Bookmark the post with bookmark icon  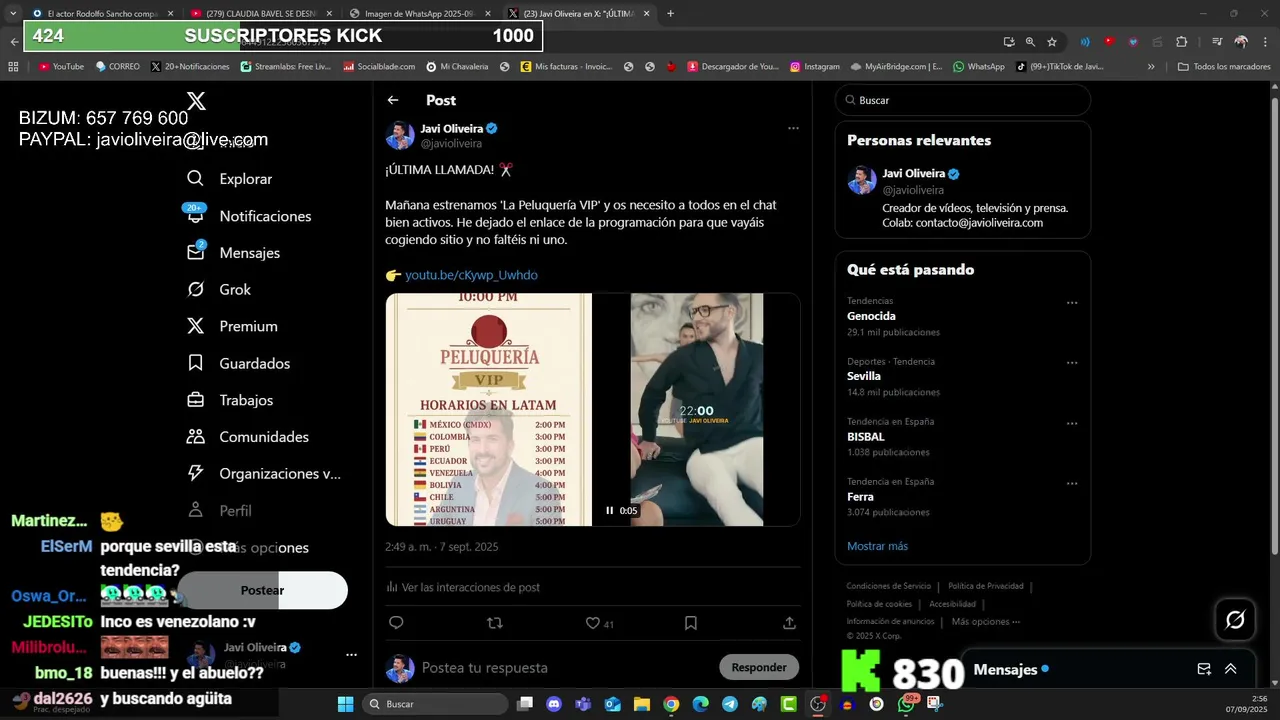pos(690,623)
